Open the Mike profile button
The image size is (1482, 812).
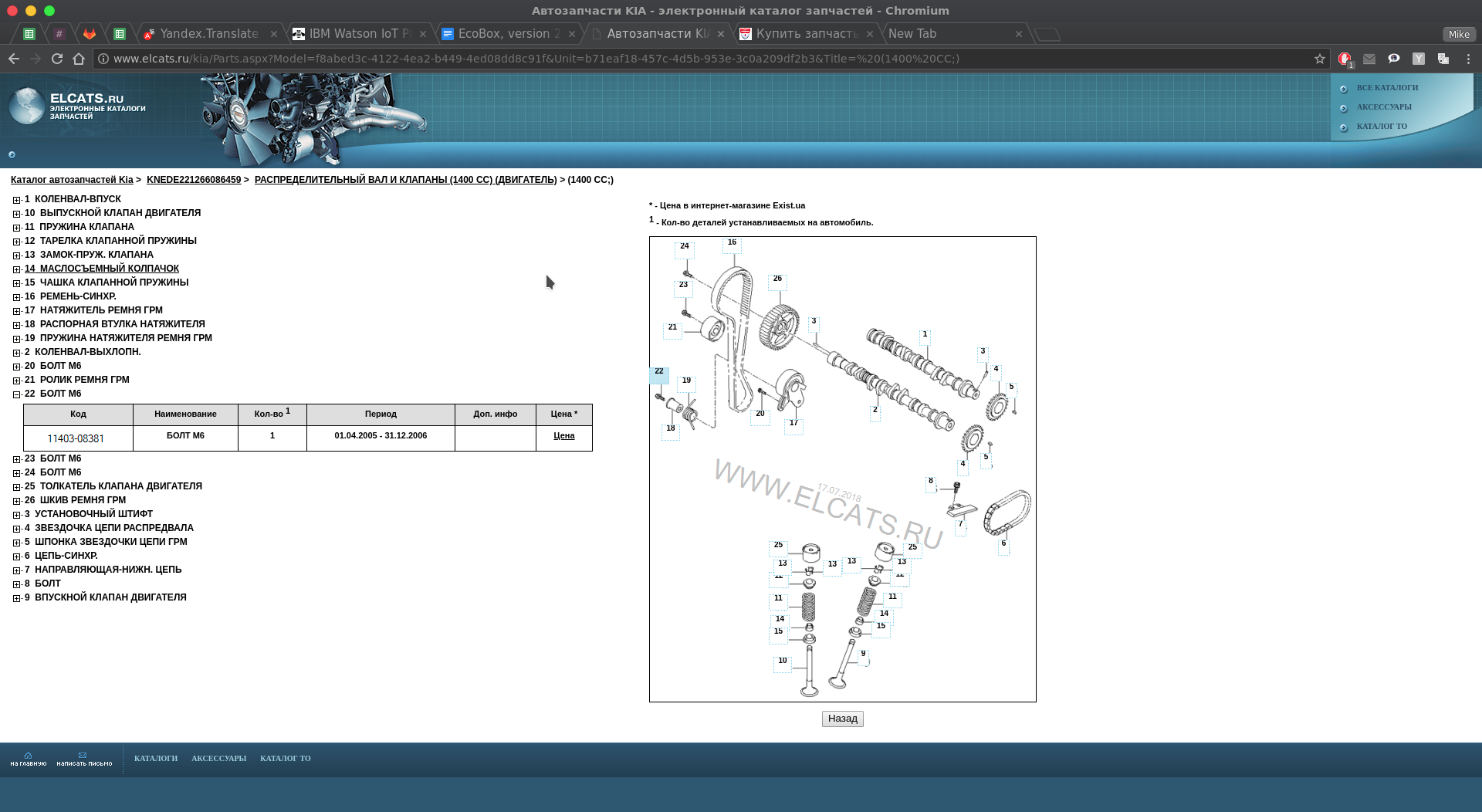[x=1459, y=34]
